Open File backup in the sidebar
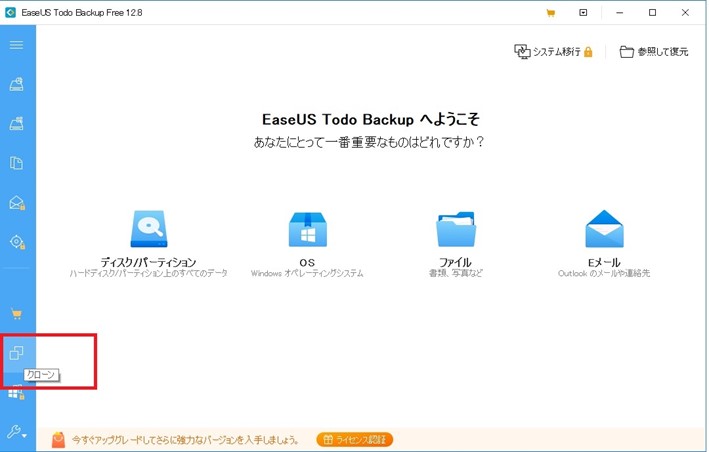 pos(17,163)
